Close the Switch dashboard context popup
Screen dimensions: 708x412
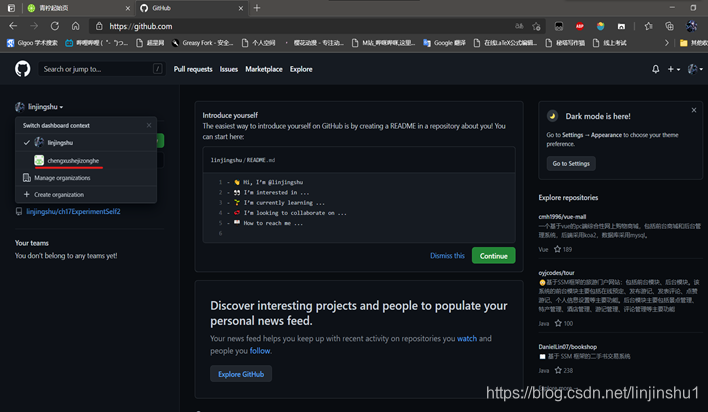[149, 125]
